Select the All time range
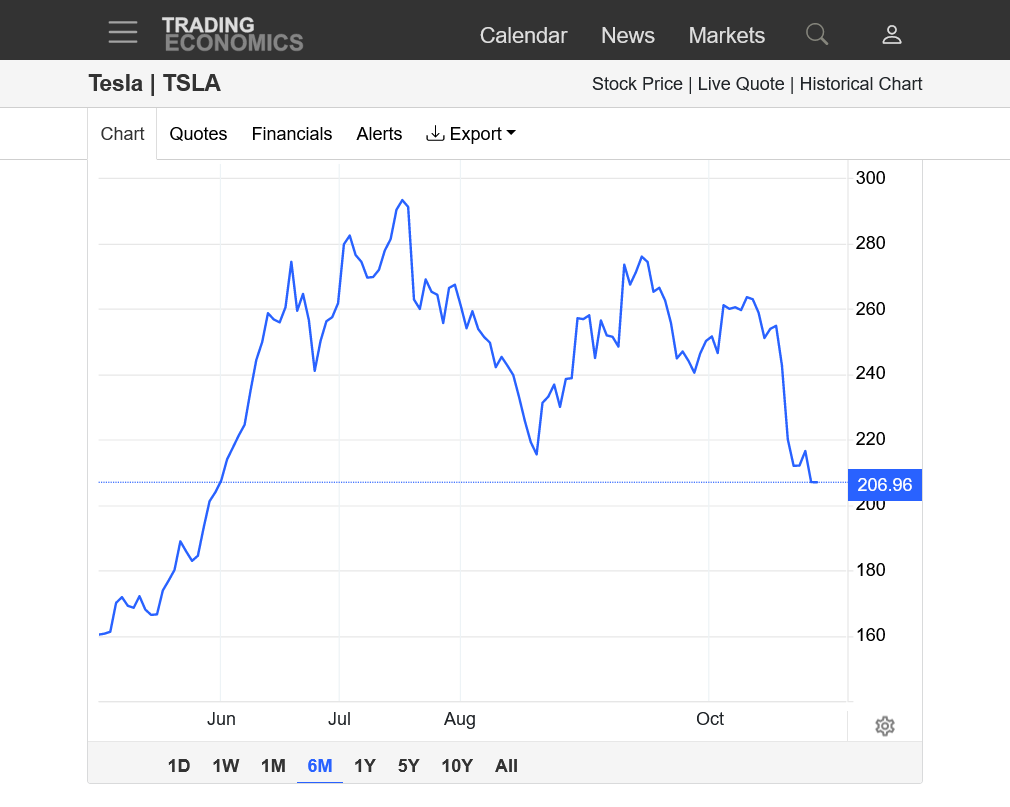1010x807 pixels. tap(506, 766)
